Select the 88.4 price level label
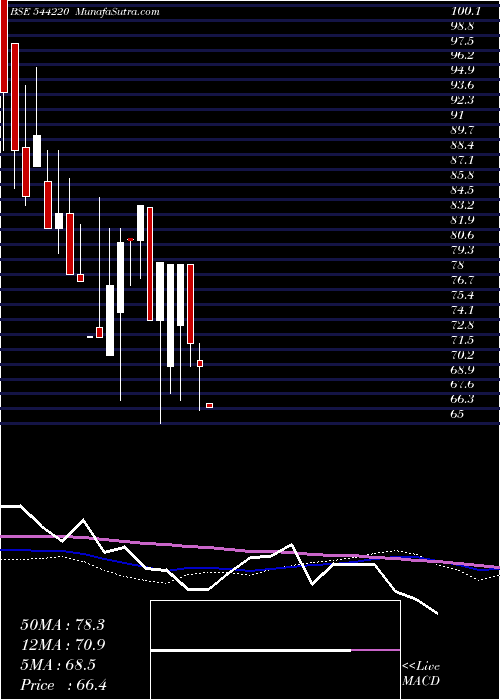The height and width of the screenshot is (700, 500). coord(462,145)
